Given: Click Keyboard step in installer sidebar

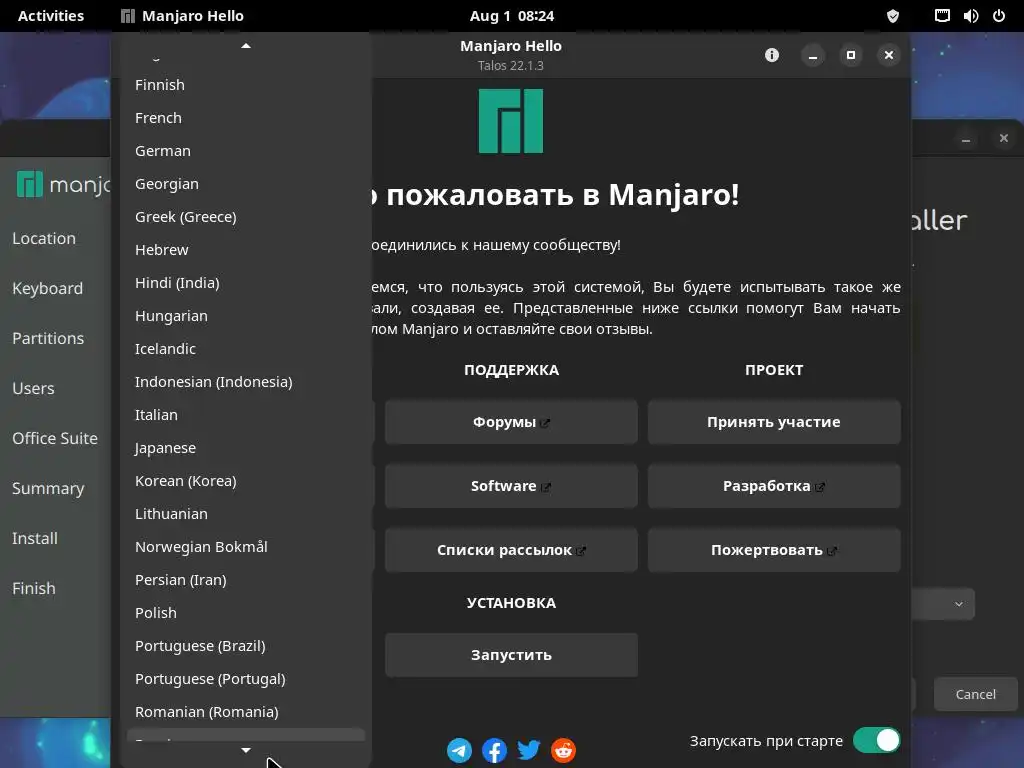Looking at the screenshot, I should coord(48,288).
